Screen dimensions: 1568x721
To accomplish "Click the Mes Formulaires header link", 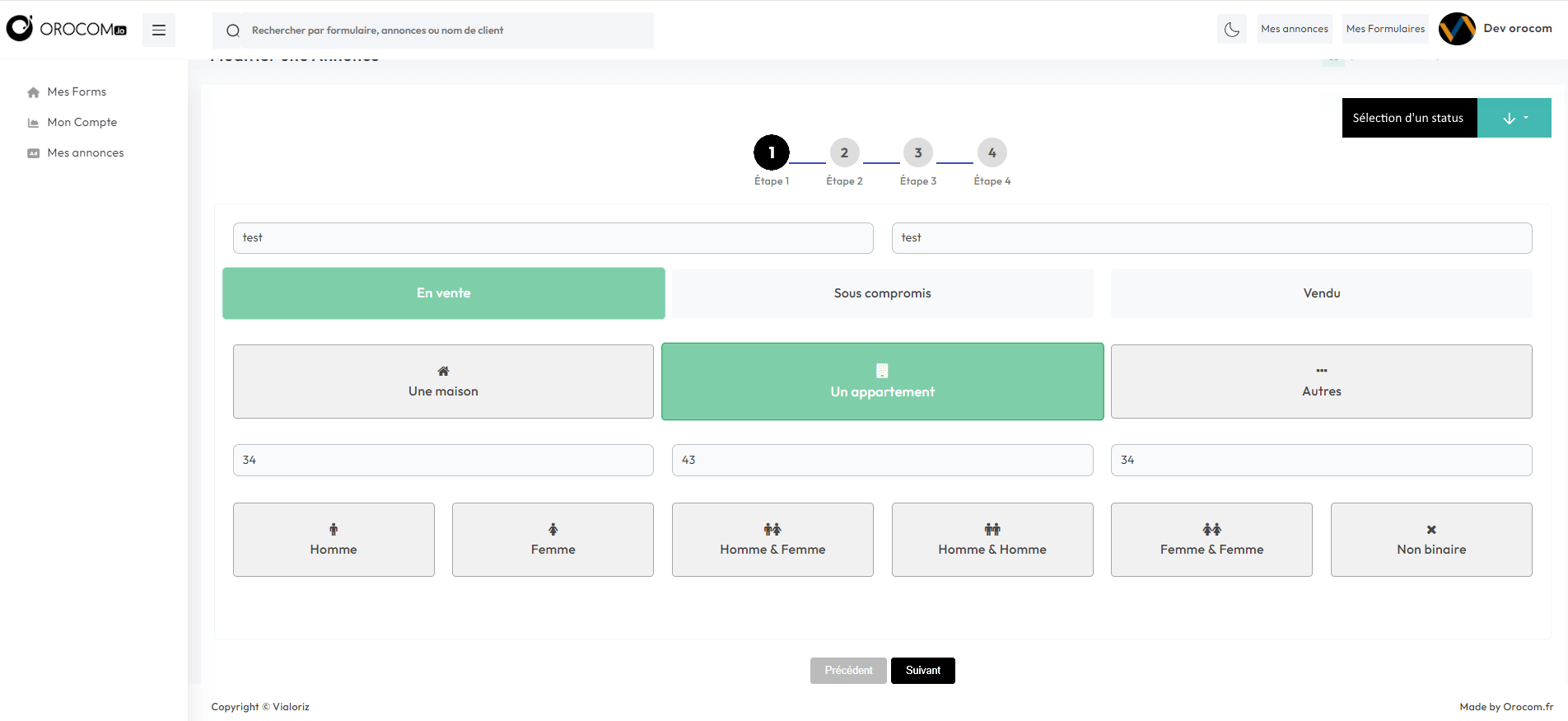I will point(1385,29).
